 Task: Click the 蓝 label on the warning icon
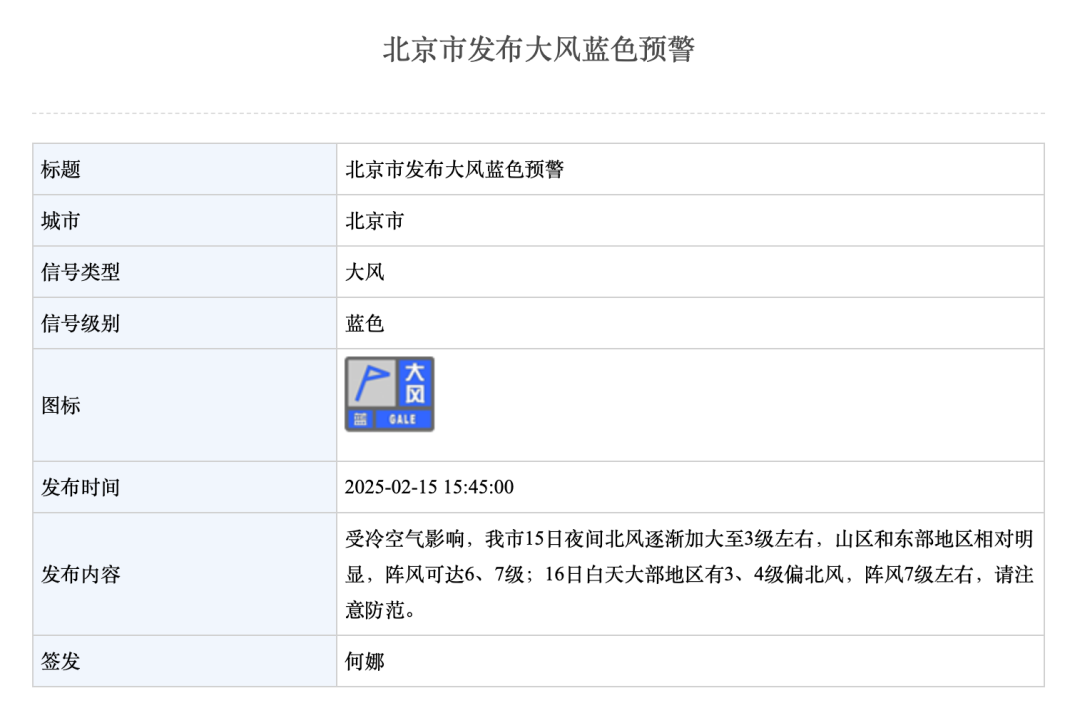[360, 420]
